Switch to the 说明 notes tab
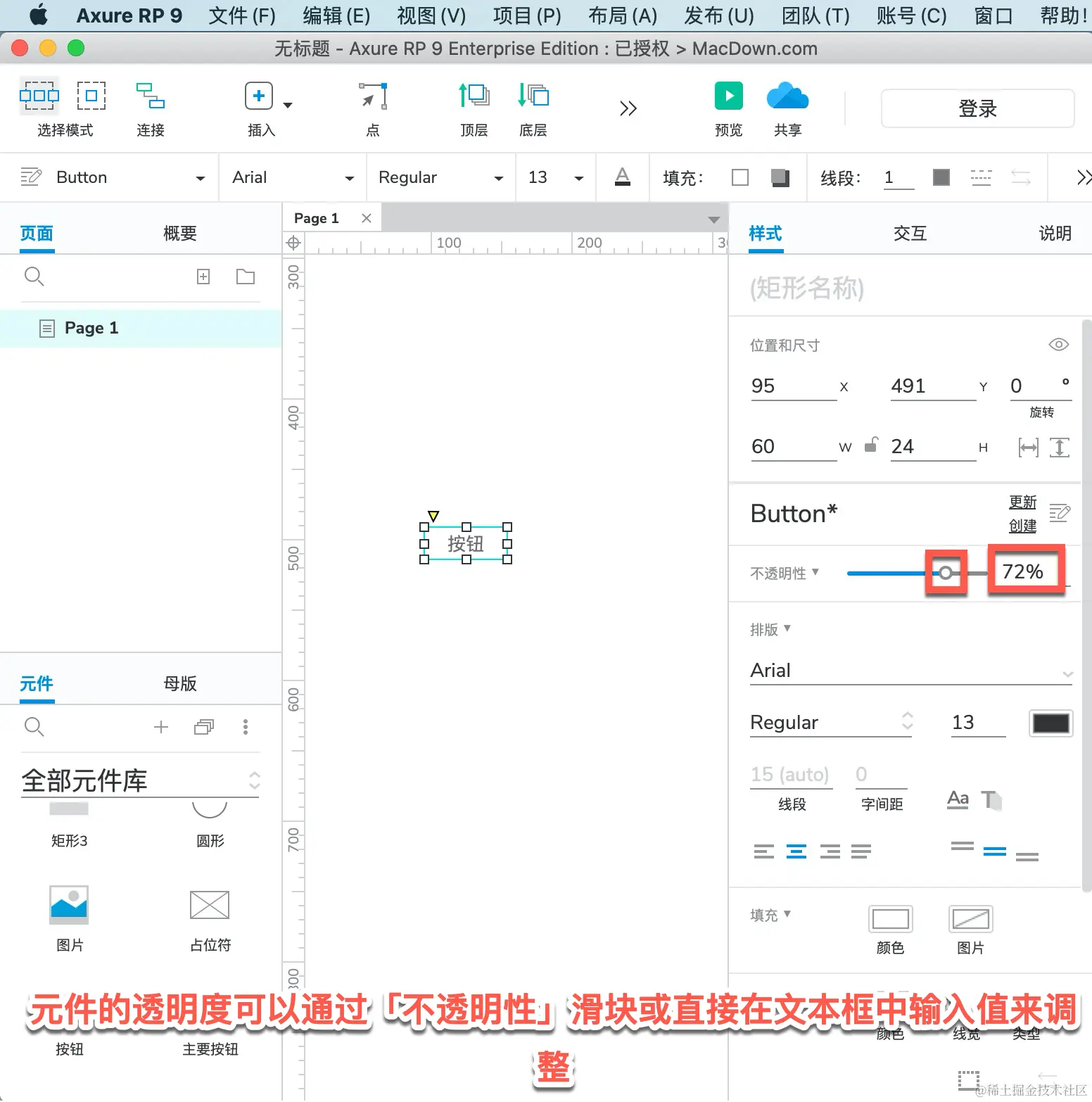1092x1102 pixels. point(1055,234)
